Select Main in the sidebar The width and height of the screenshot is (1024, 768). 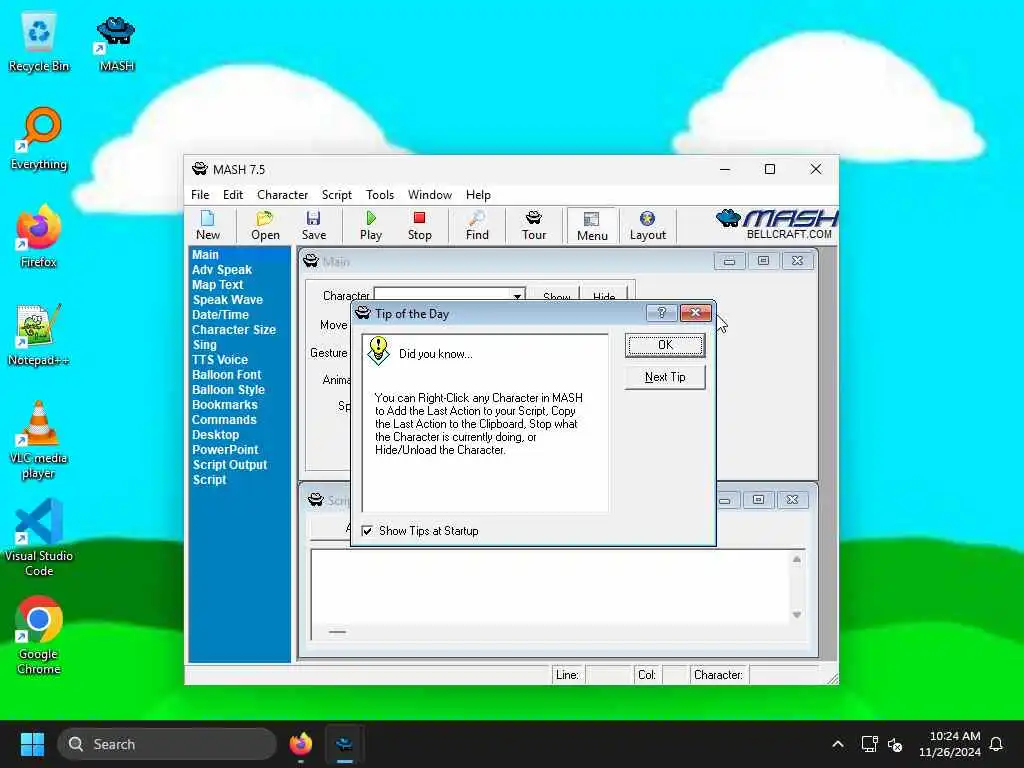tap(205, 255)
